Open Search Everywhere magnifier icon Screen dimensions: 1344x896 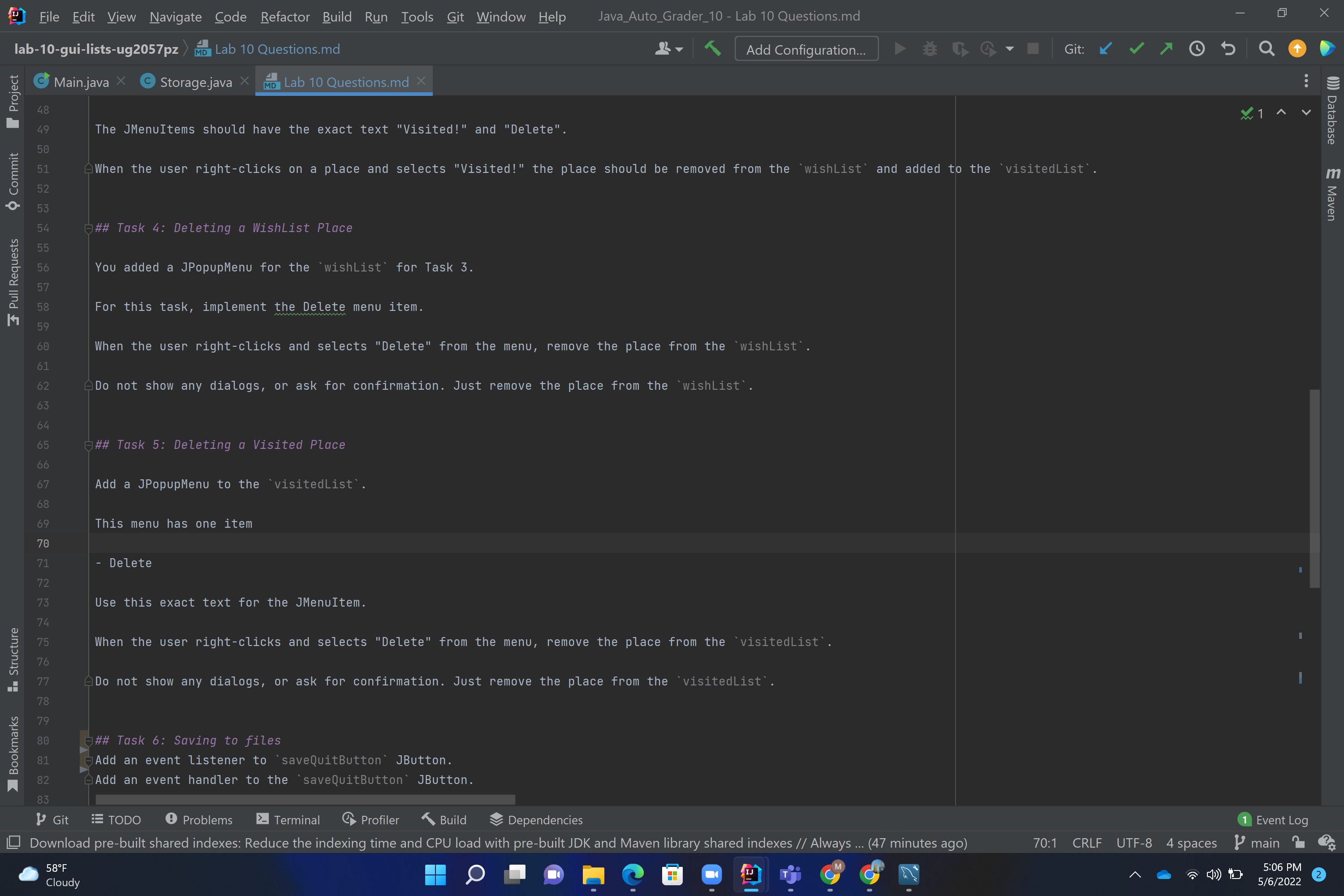1266,49
